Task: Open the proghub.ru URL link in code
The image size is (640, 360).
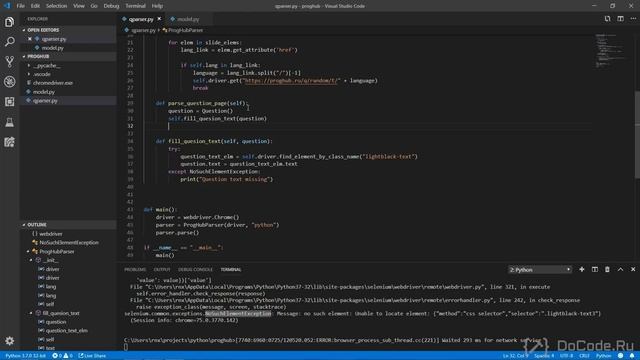Action: click(291, 80)
